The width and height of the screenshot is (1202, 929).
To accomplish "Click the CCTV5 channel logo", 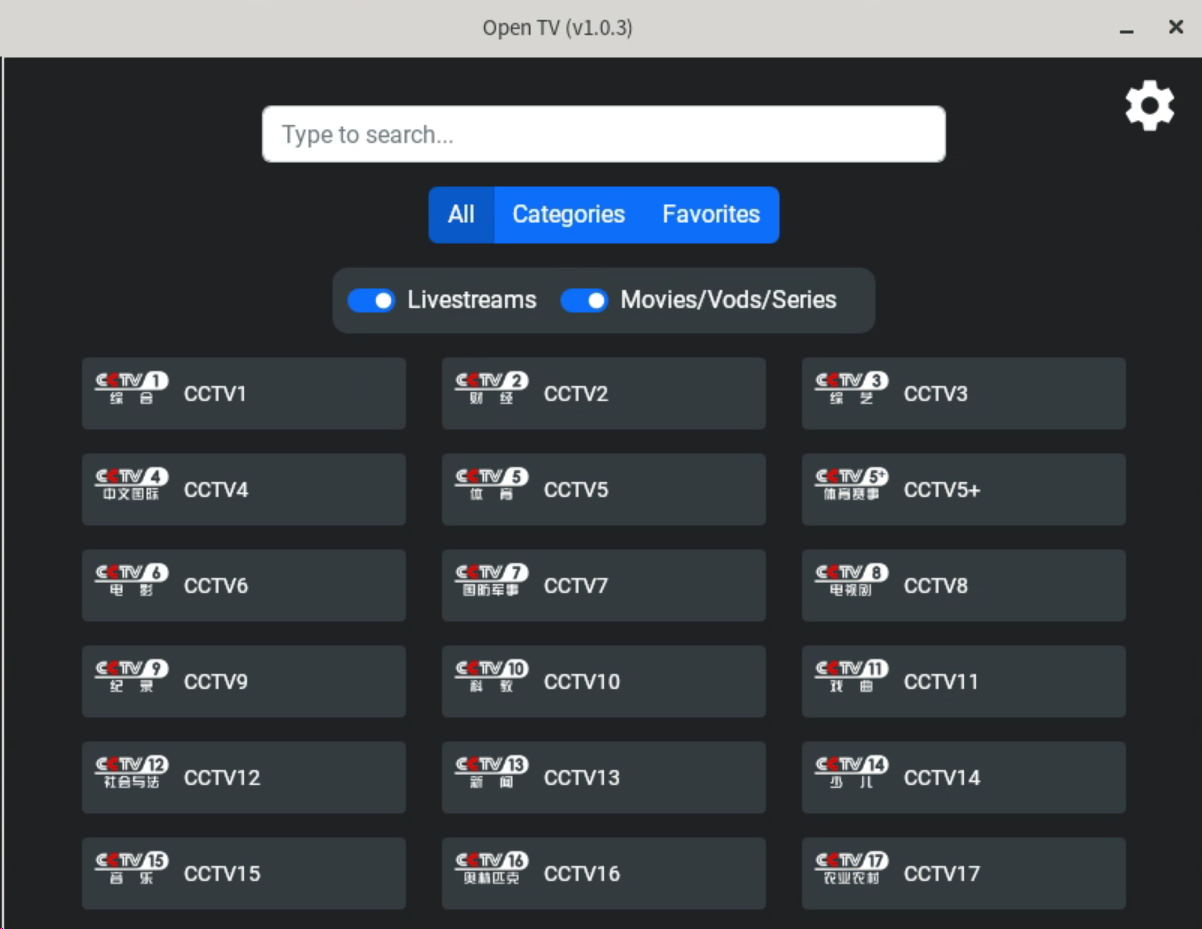I will pyautogui.click(x=492, y=485).
